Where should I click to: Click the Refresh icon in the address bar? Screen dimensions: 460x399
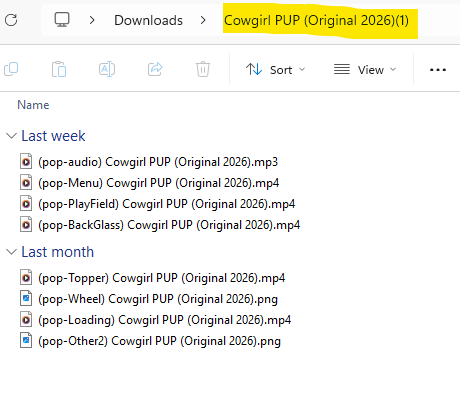coord(11,20)
